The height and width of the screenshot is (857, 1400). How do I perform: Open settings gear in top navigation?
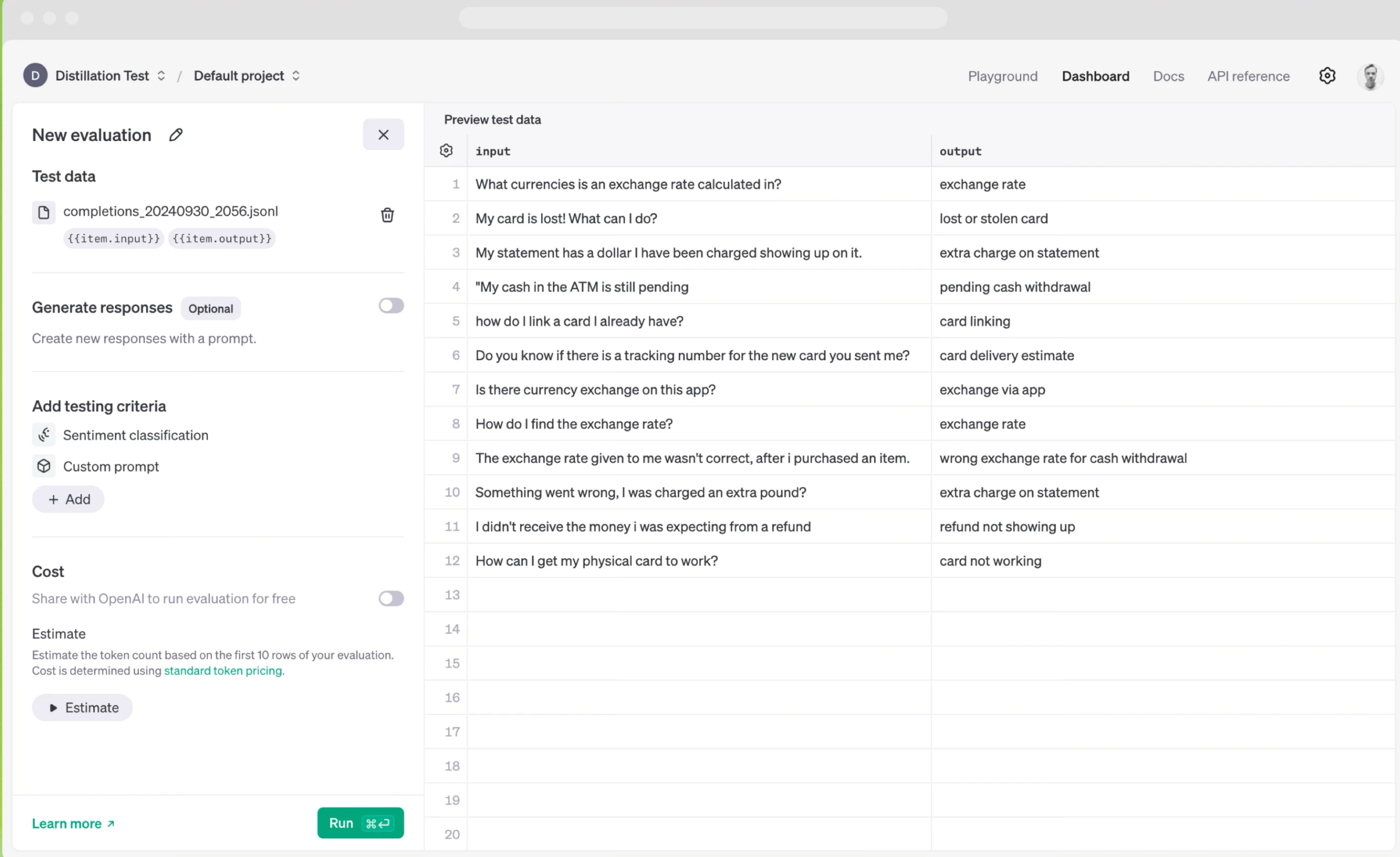click(1327, 75)
